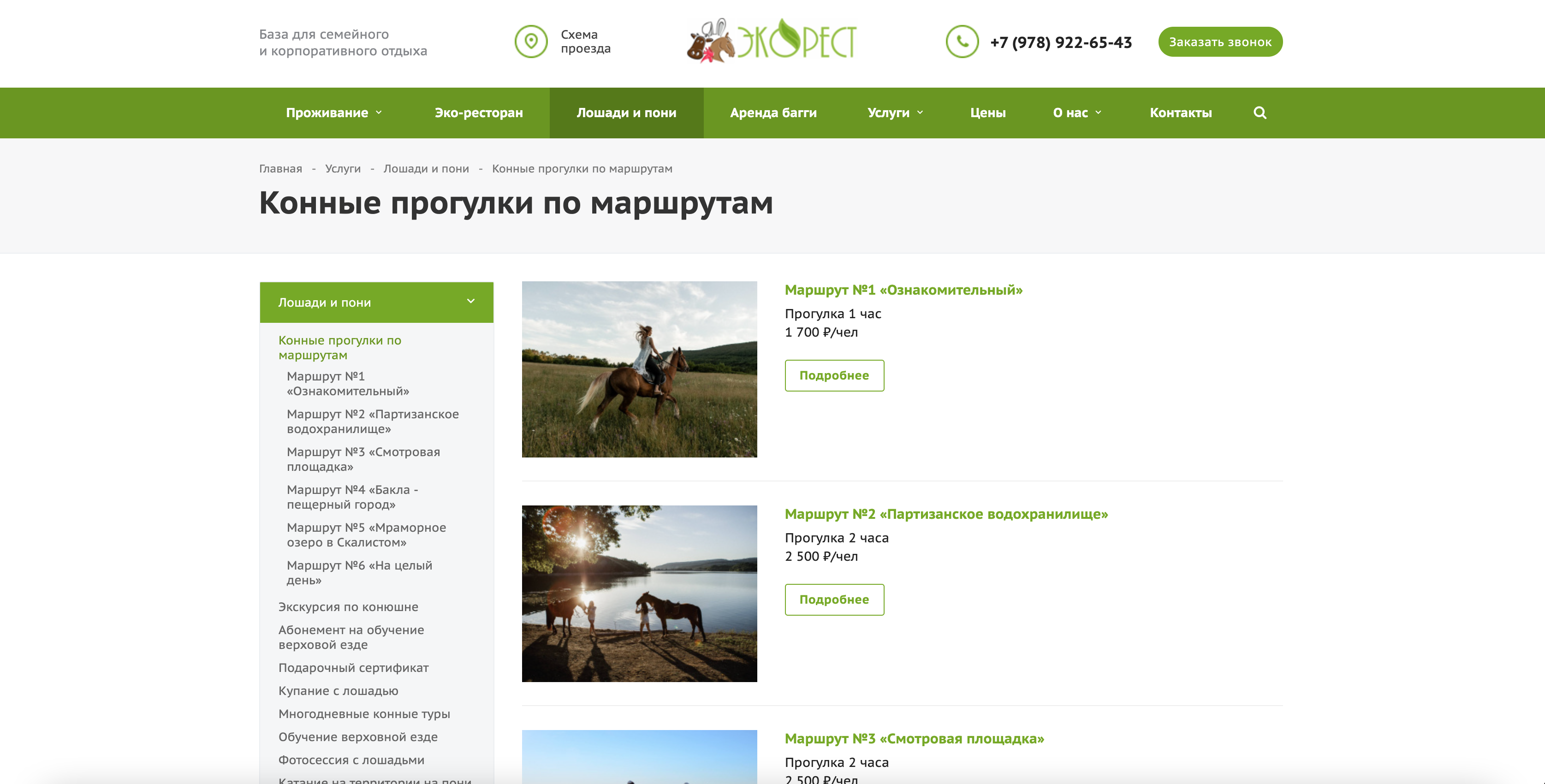
Task: Select Лошади и пони in navigation bar
Action: click(x=626, y=113)
